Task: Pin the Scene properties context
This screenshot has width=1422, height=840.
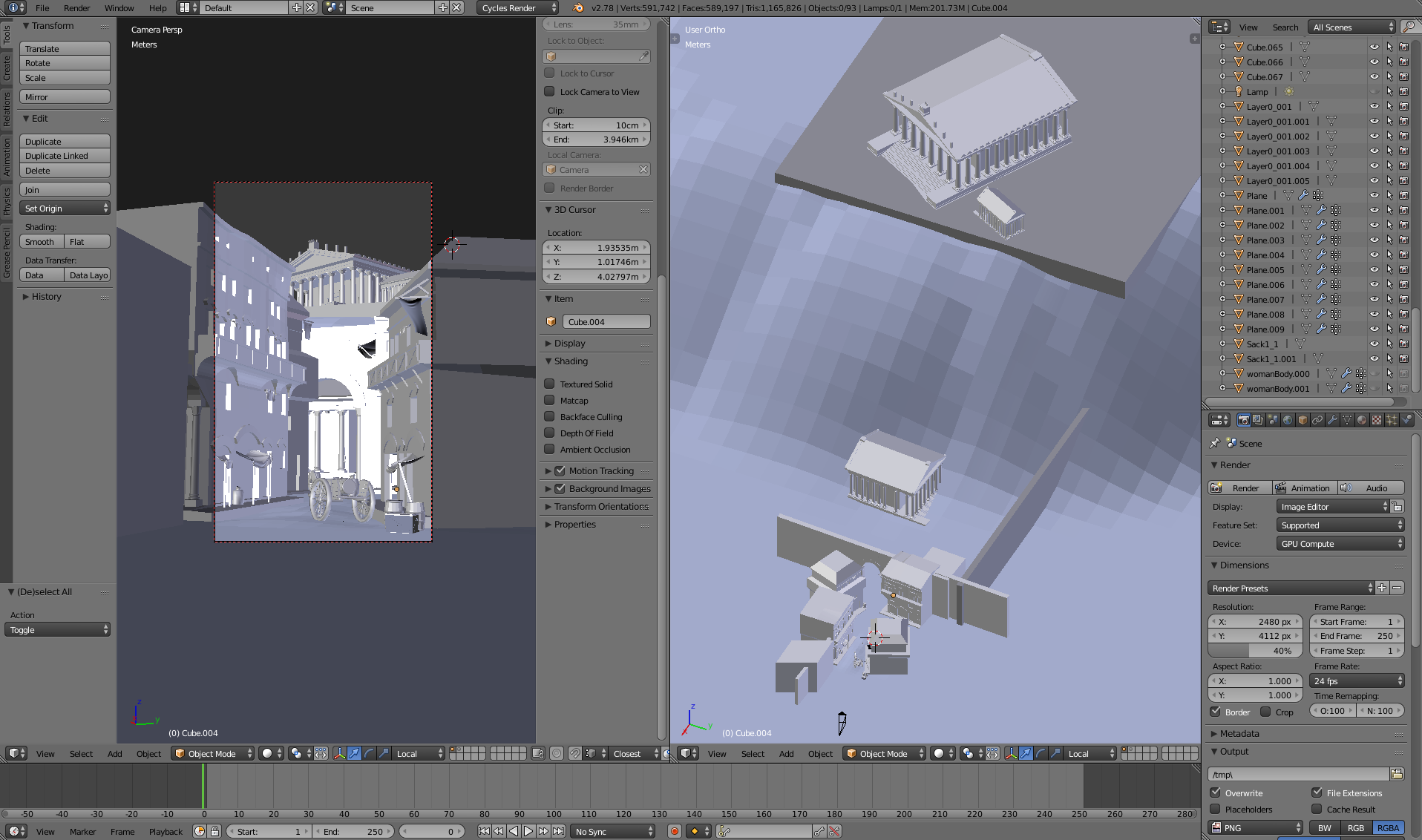Action: coord(1215,443)
